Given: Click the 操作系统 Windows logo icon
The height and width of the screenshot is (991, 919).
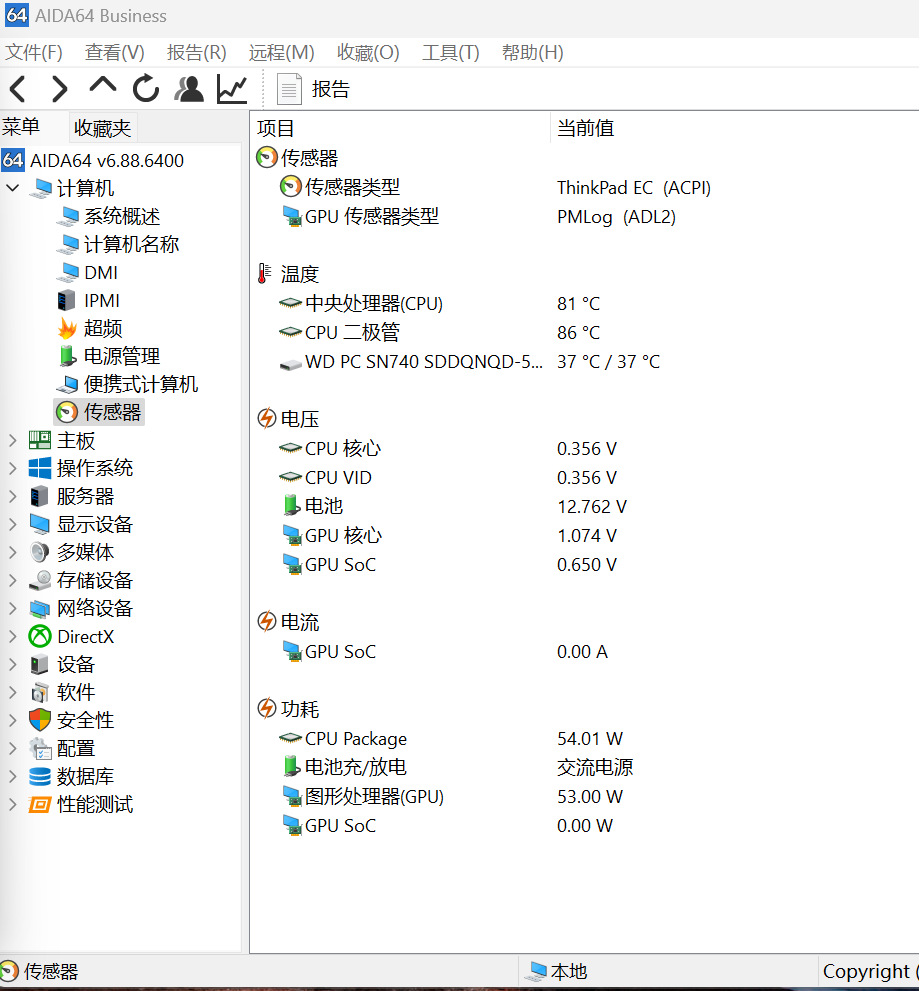Looking at the screenshot, I should coord(39,468).
